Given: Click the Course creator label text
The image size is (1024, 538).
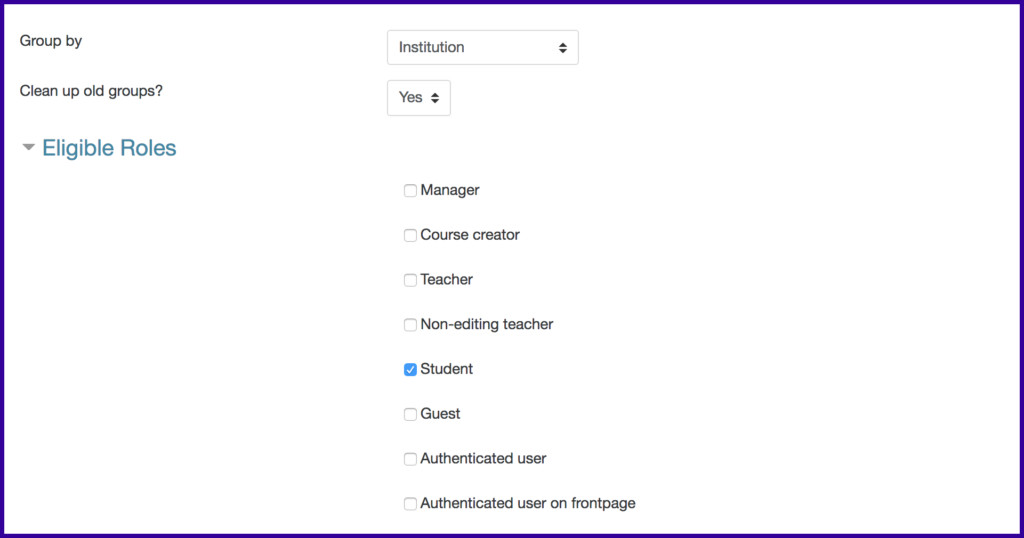Looking at the screenshot, I should click(470, 235).
